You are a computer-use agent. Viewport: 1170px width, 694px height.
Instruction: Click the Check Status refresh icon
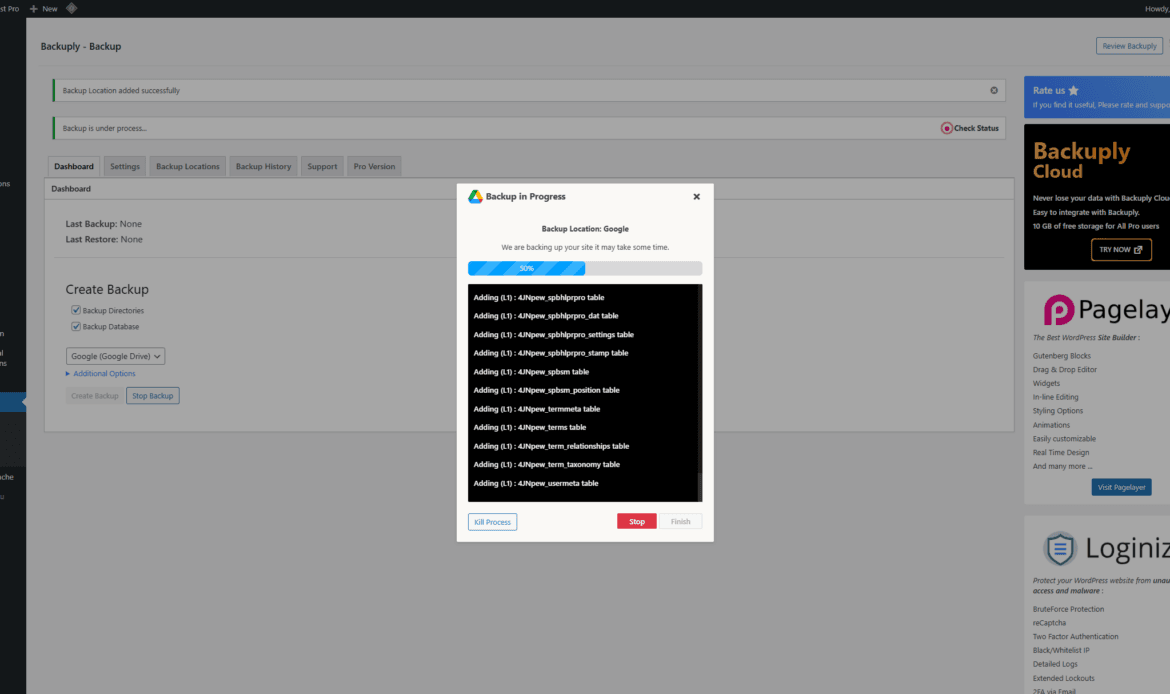[946, 128]
